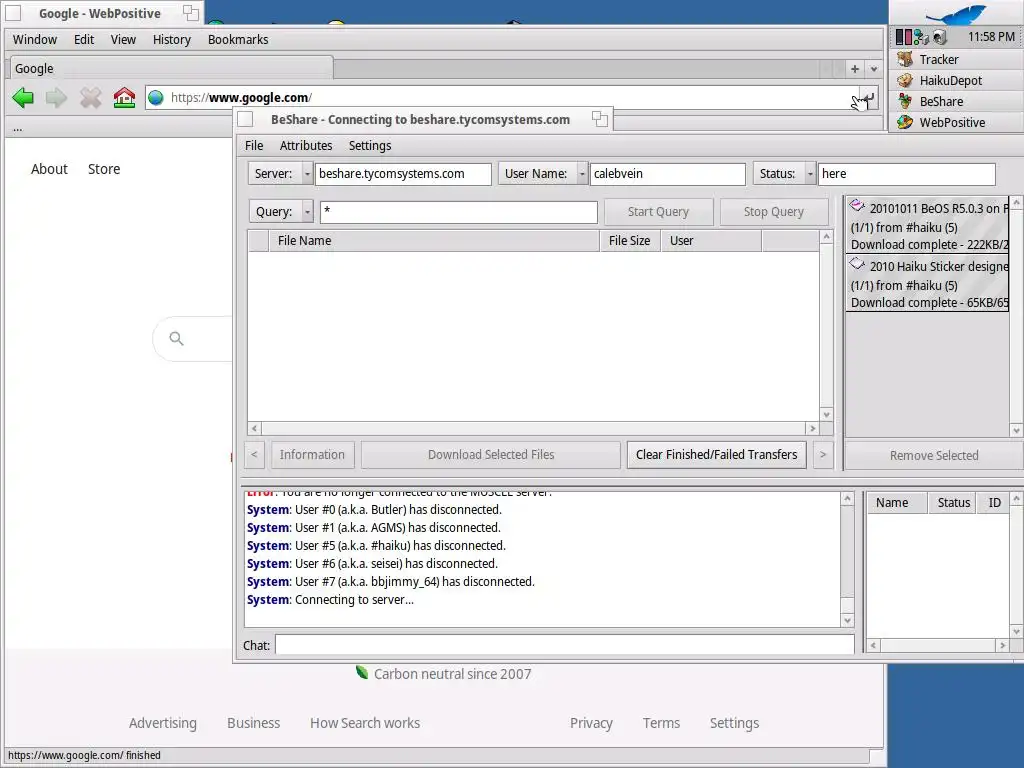Open the Status dropdown arrow

(x=810, y=174)
